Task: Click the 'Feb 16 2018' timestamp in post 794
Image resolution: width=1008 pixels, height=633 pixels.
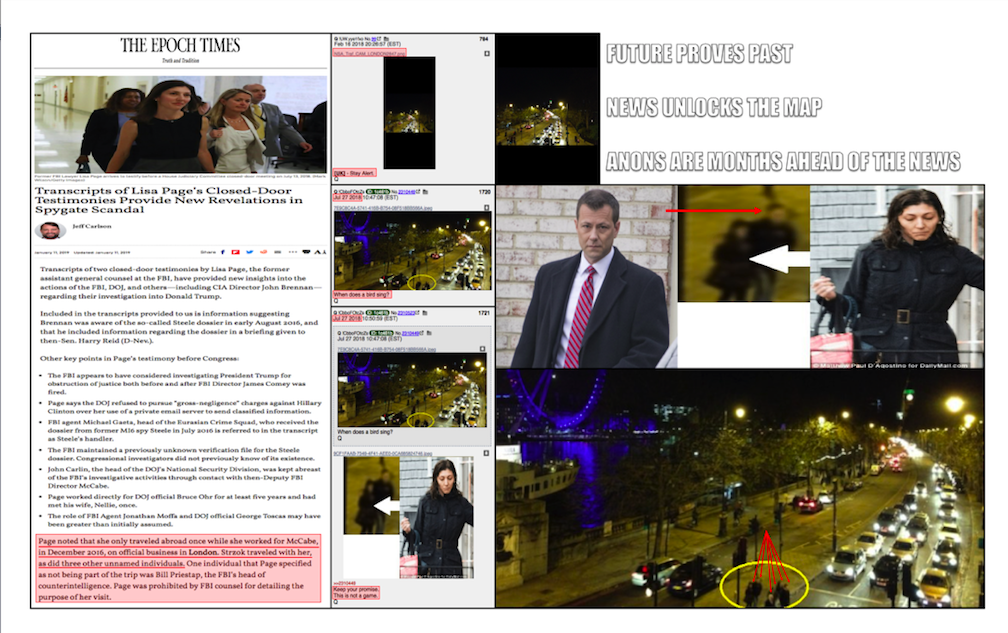Action: click(367, 44)
